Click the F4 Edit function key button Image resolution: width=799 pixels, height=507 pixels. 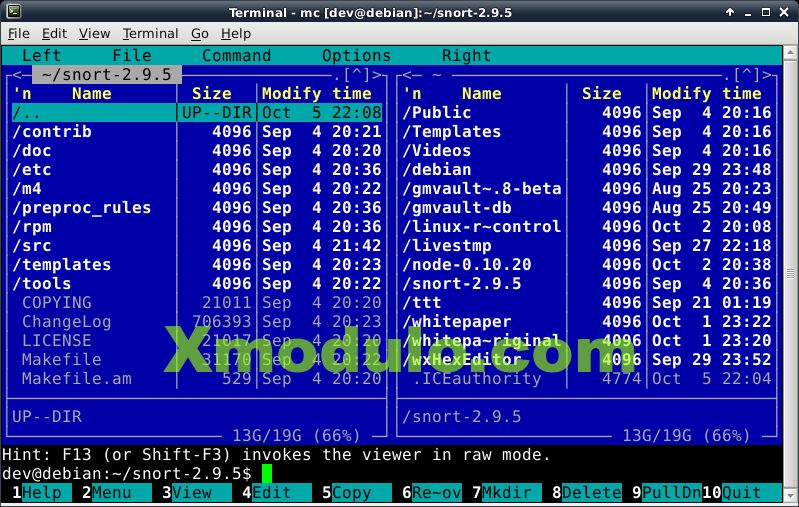[x=277, y=492]
